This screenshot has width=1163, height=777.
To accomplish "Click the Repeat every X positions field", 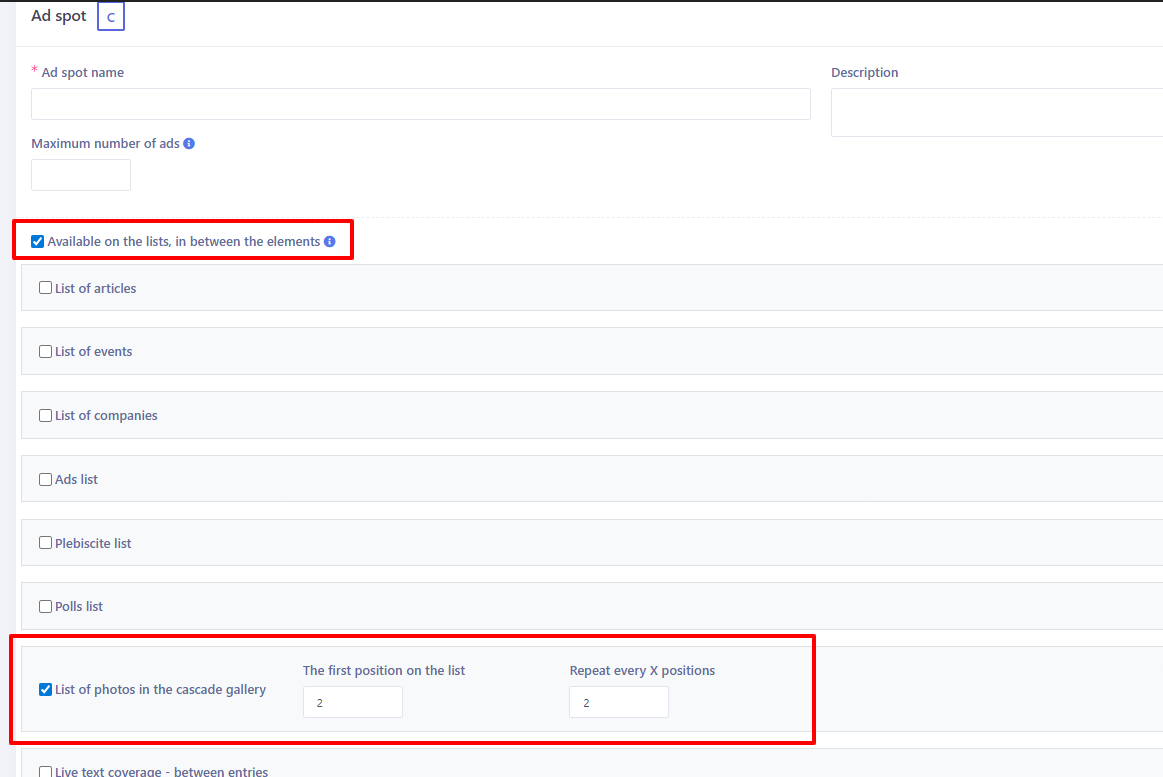I will pyautogui.click(x=618, y=702).
